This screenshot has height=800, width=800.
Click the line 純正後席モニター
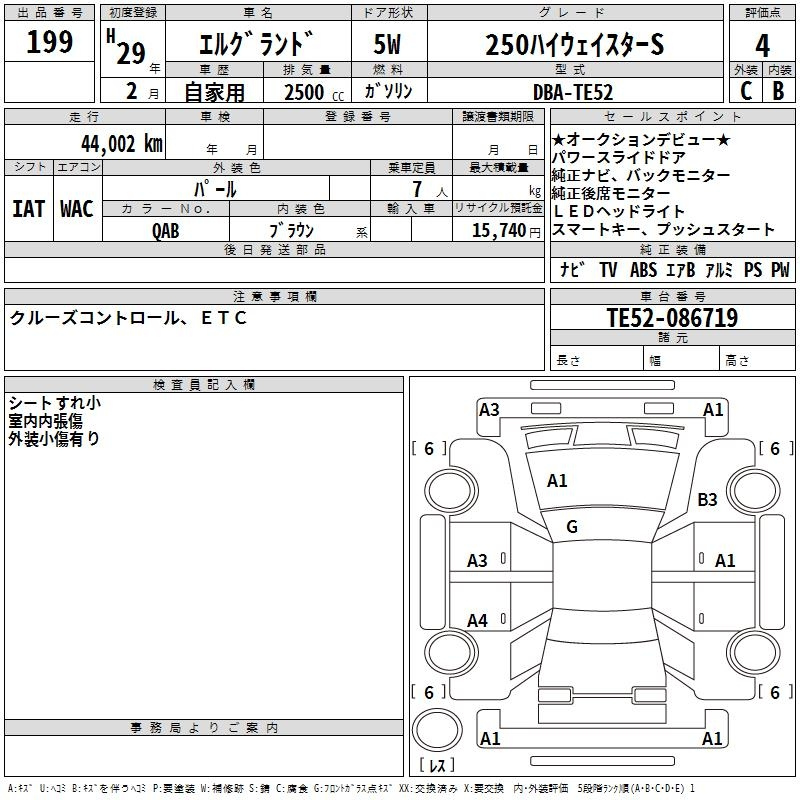click(611, 193)
